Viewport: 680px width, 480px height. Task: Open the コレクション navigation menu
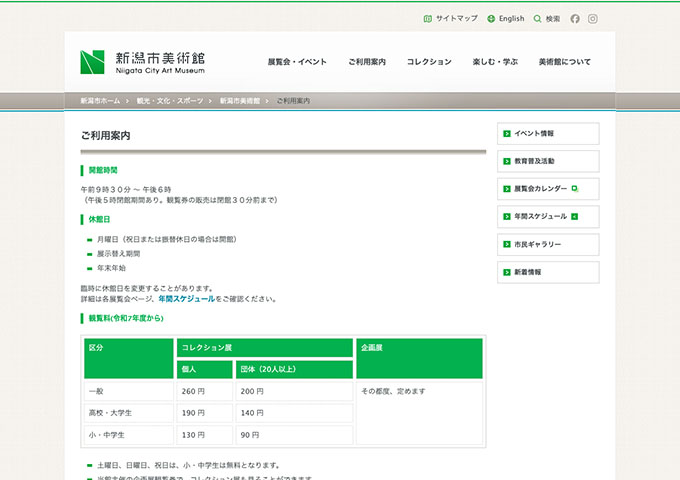429,62
